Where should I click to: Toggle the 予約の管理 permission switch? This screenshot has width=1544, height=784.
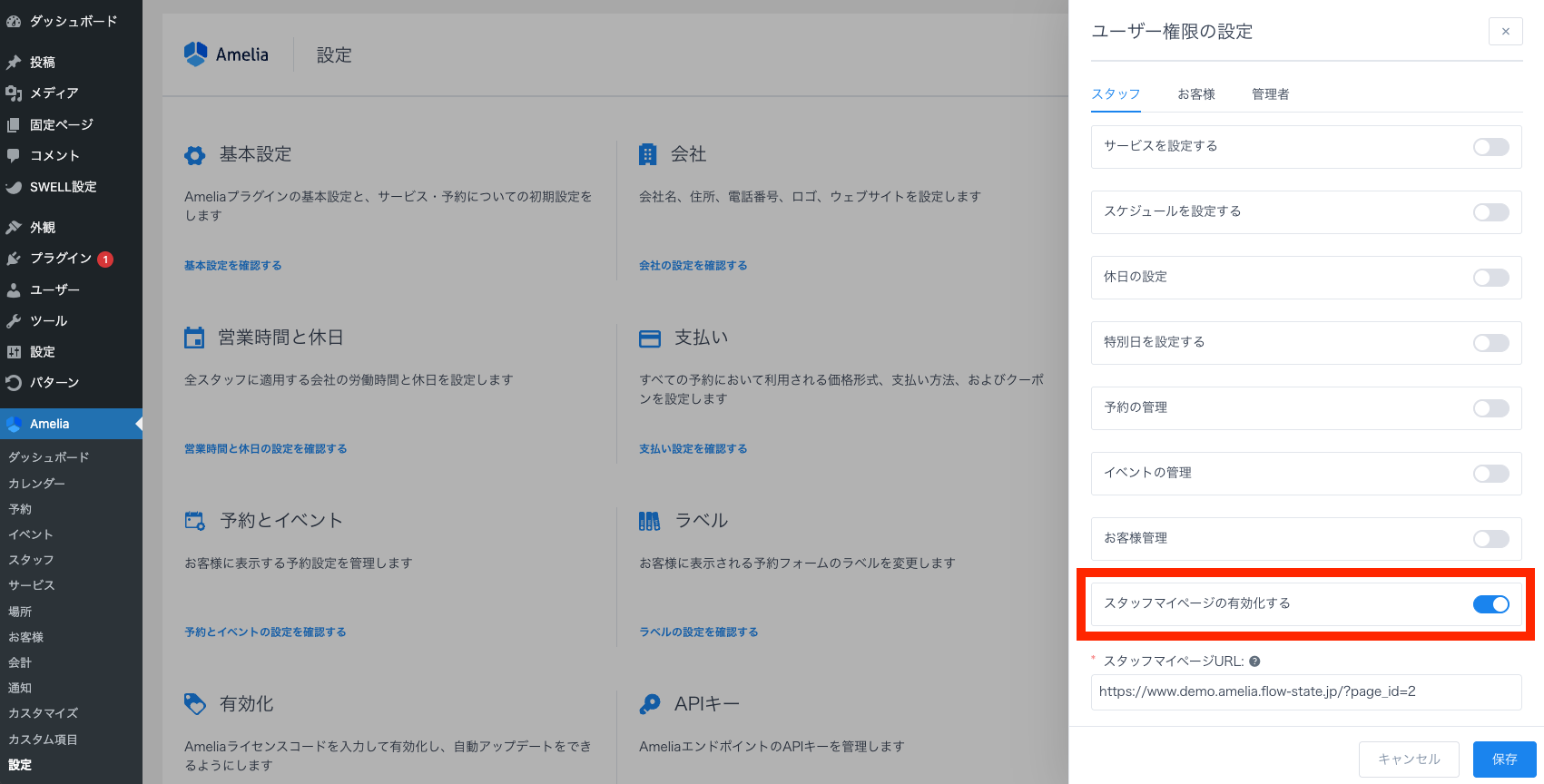[x=1490, y=408]
